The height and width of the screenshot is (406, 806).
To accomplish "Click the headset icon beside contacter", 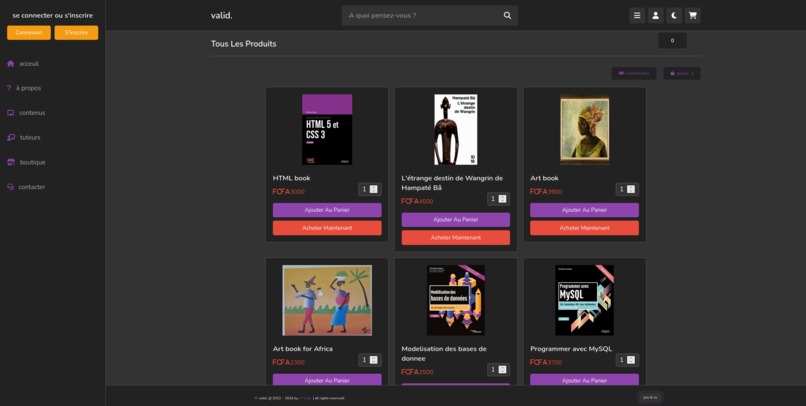I will (10, 187).
